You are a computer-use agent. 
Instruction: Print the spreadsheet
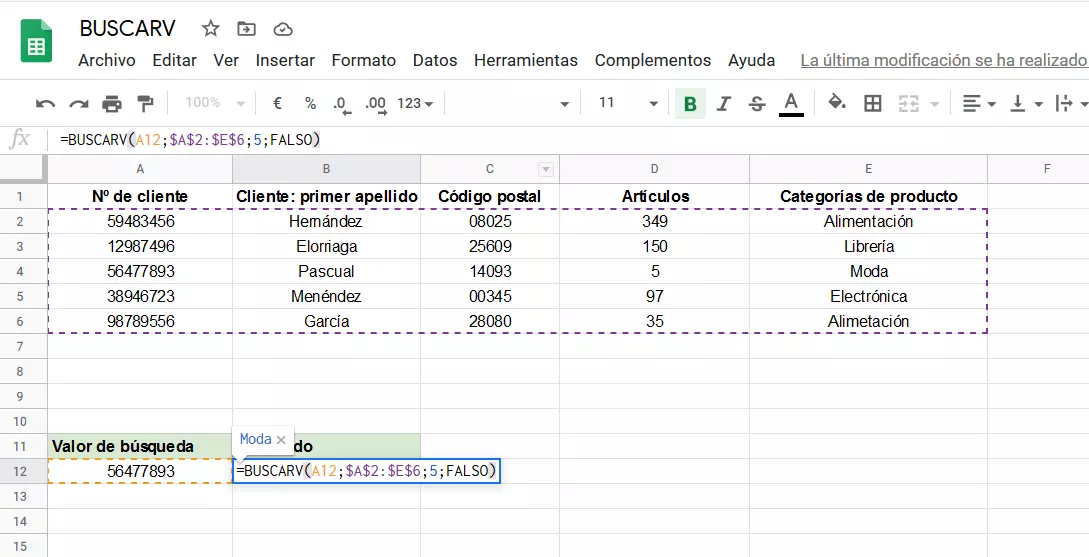pos(112,104)
